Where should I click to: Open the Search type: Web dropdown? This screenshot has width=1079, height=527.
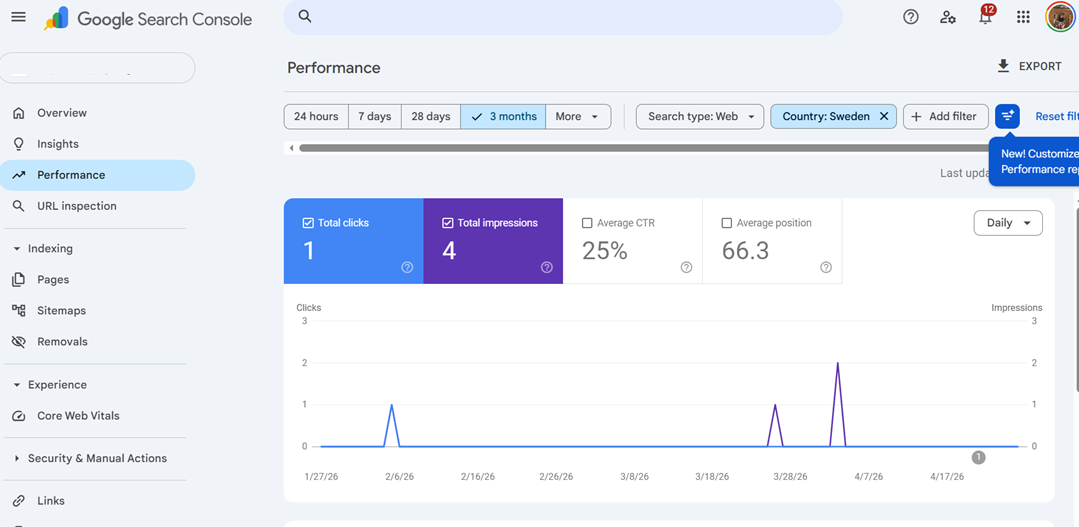(x=701, y=116)
